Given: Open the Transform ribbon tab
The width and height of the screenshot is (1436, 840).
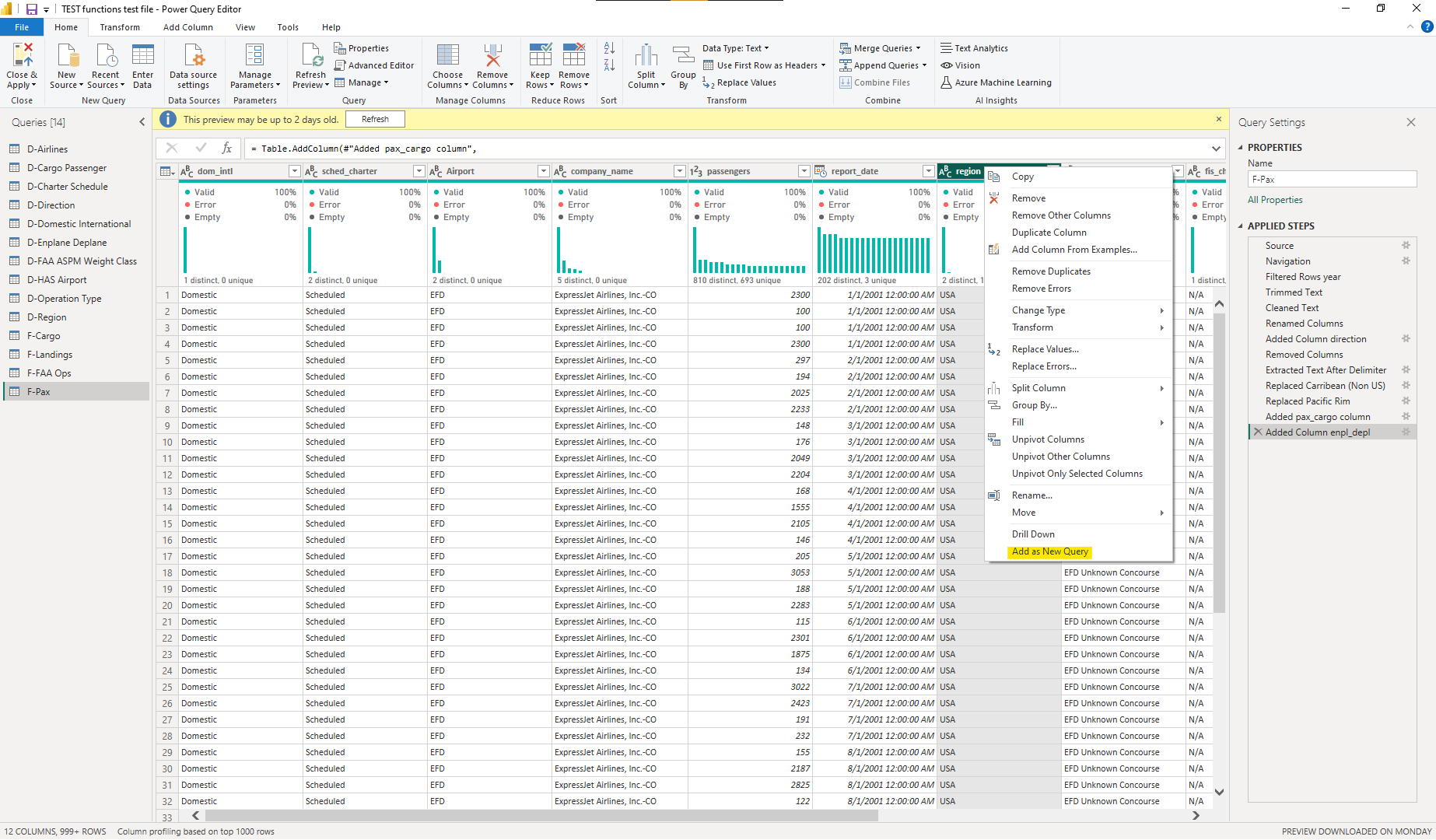Looking at the screenshot, I should tap(120, 27).
